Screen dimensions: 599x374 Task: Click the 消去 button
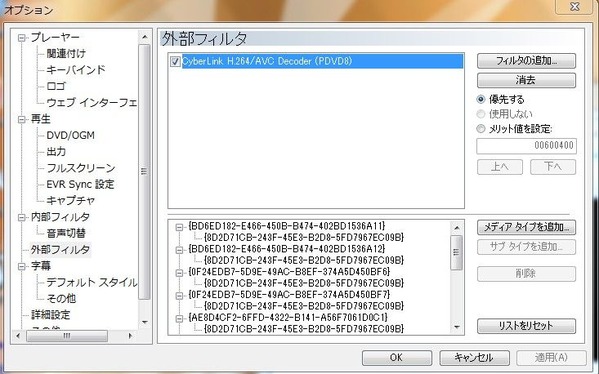[526, 80]
